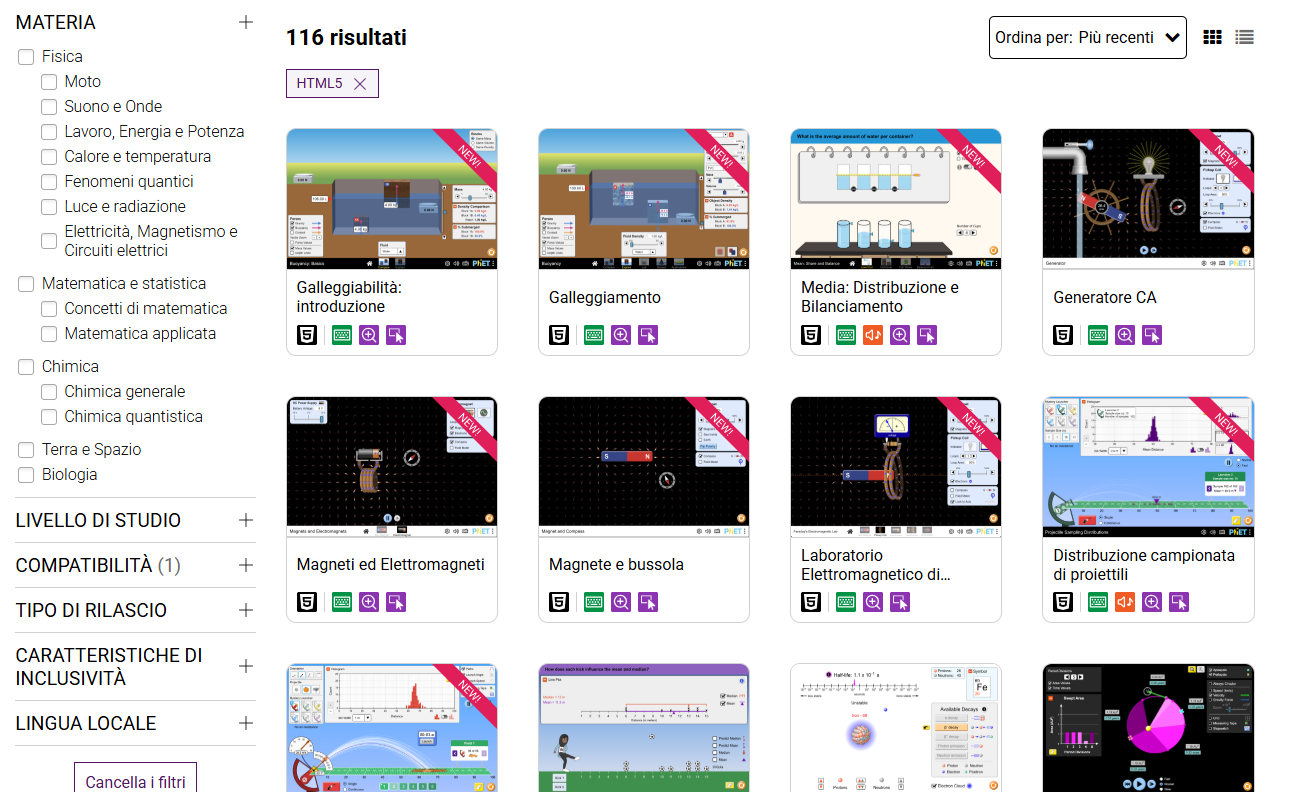Screen dimensions: 1300x792
Task: Click orange sound icon on Distribuzione campionata di proiettili card
Action: coord(1125,602)
